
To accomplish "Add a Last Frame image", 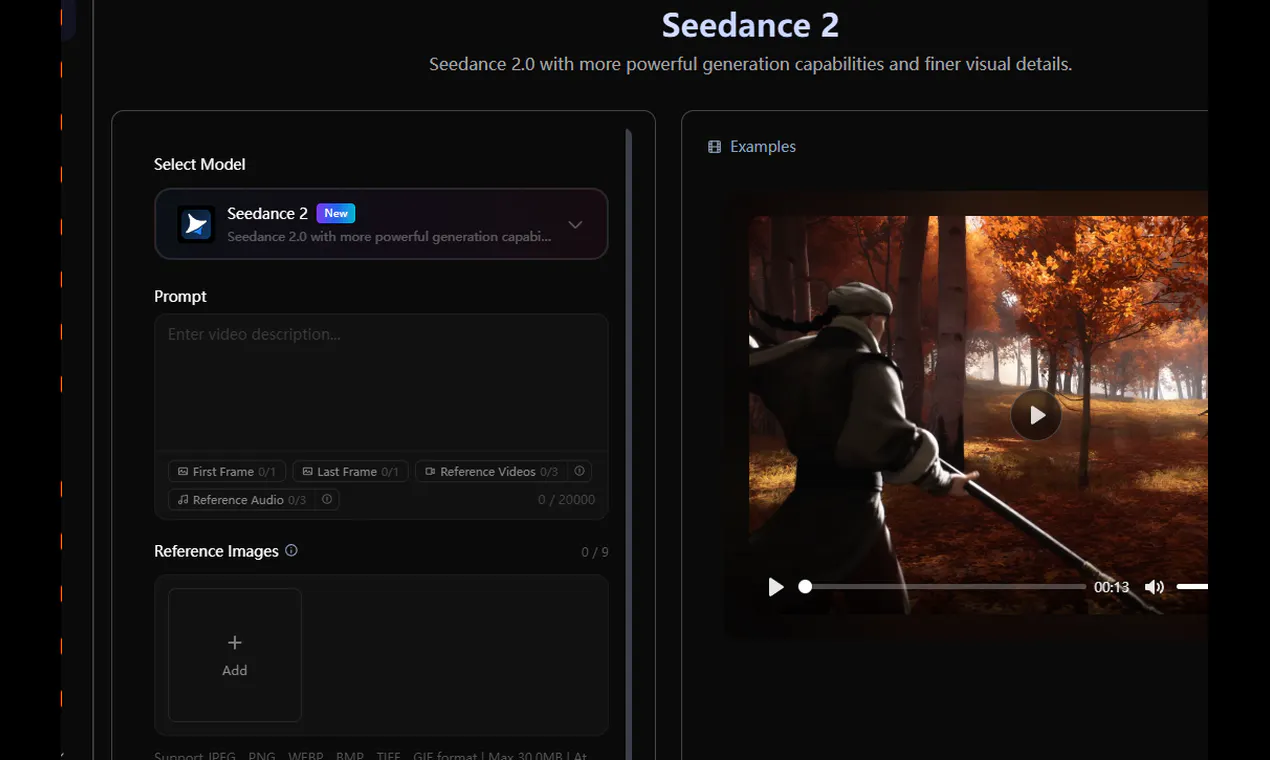I will [351, 471].
